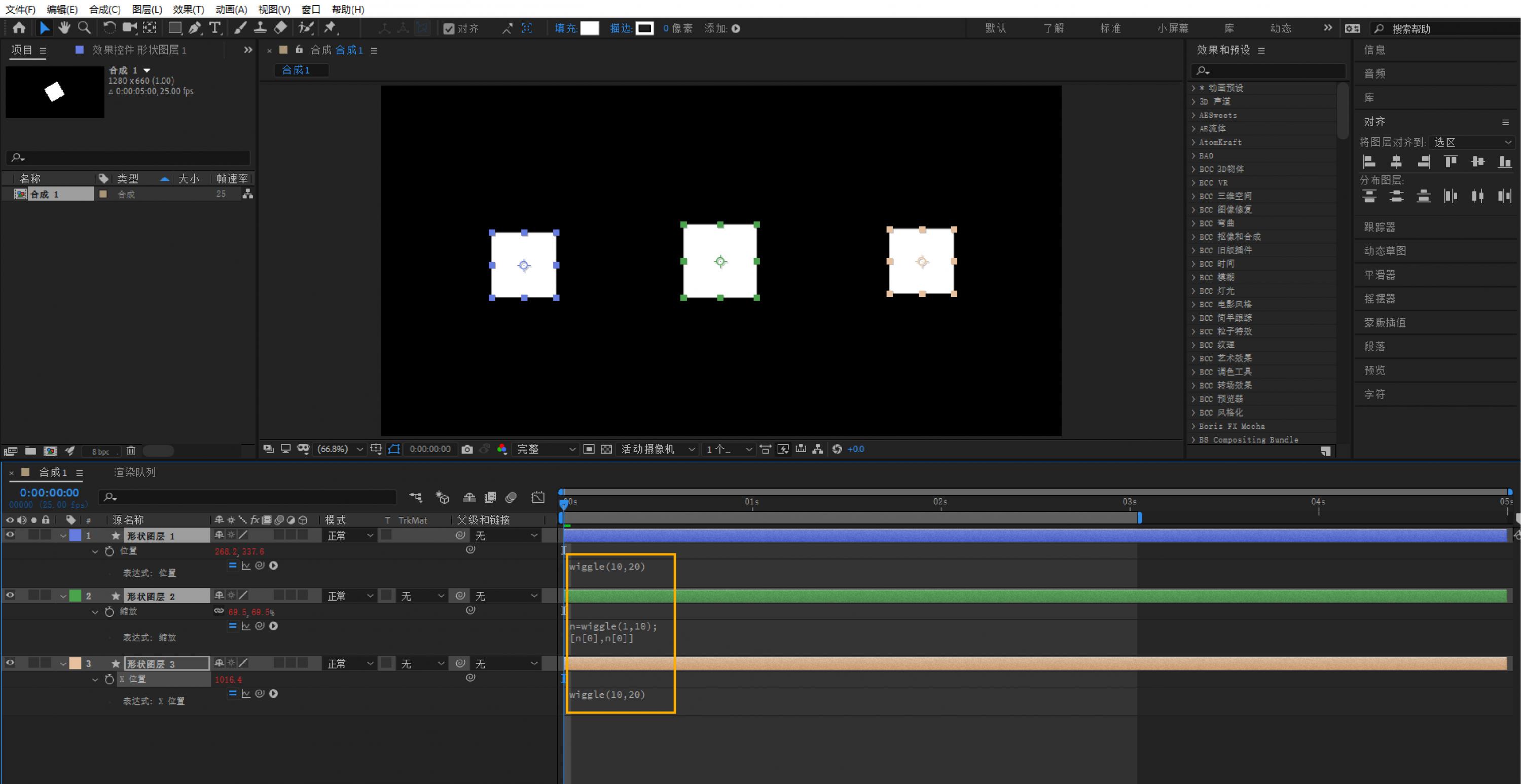1521x784 pixels.
Task: Take a snapshot with the camera icon
Action: [x=467, y=449]
